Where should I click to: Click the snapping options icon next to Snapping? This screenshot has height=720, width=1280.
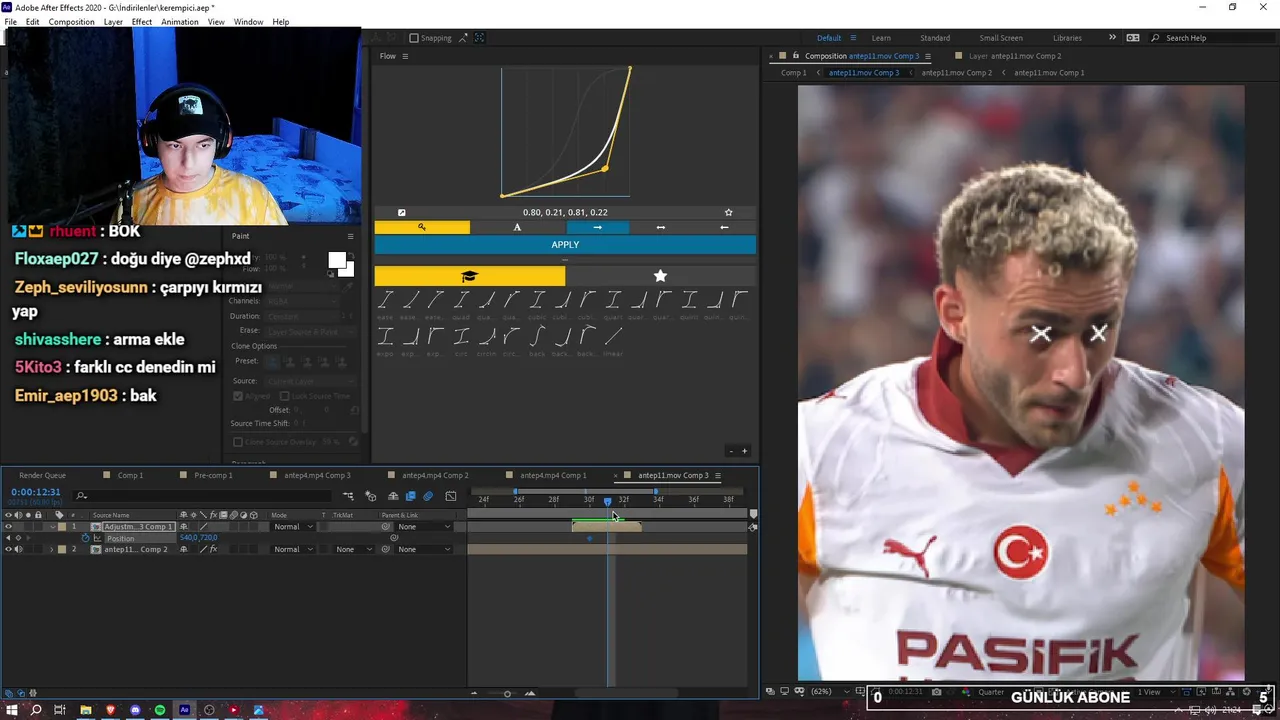pos(463,38)
